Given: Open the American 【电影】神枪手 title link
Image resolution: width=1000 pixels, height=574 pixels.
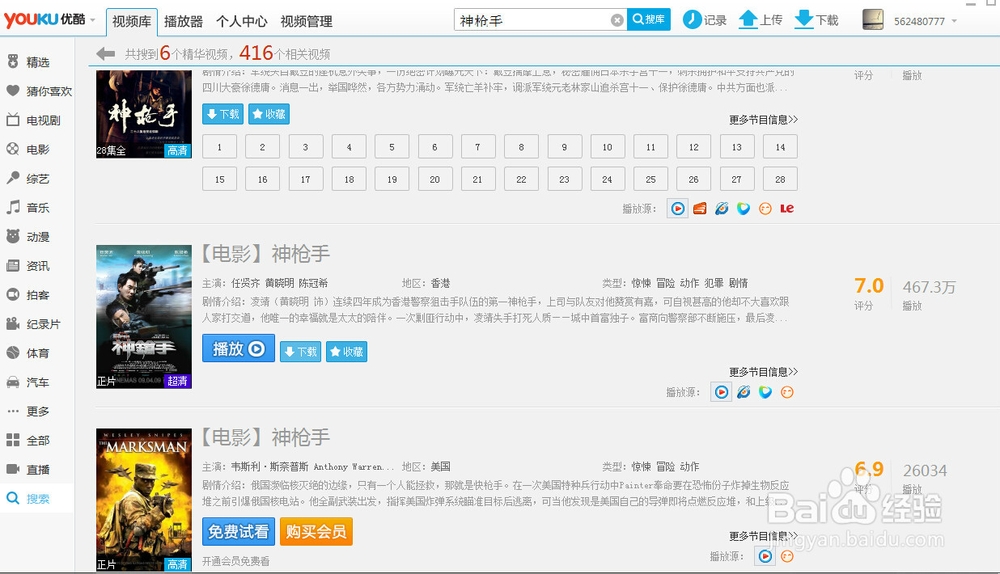Looking at the screenshot, I should (x=265, y=438).
